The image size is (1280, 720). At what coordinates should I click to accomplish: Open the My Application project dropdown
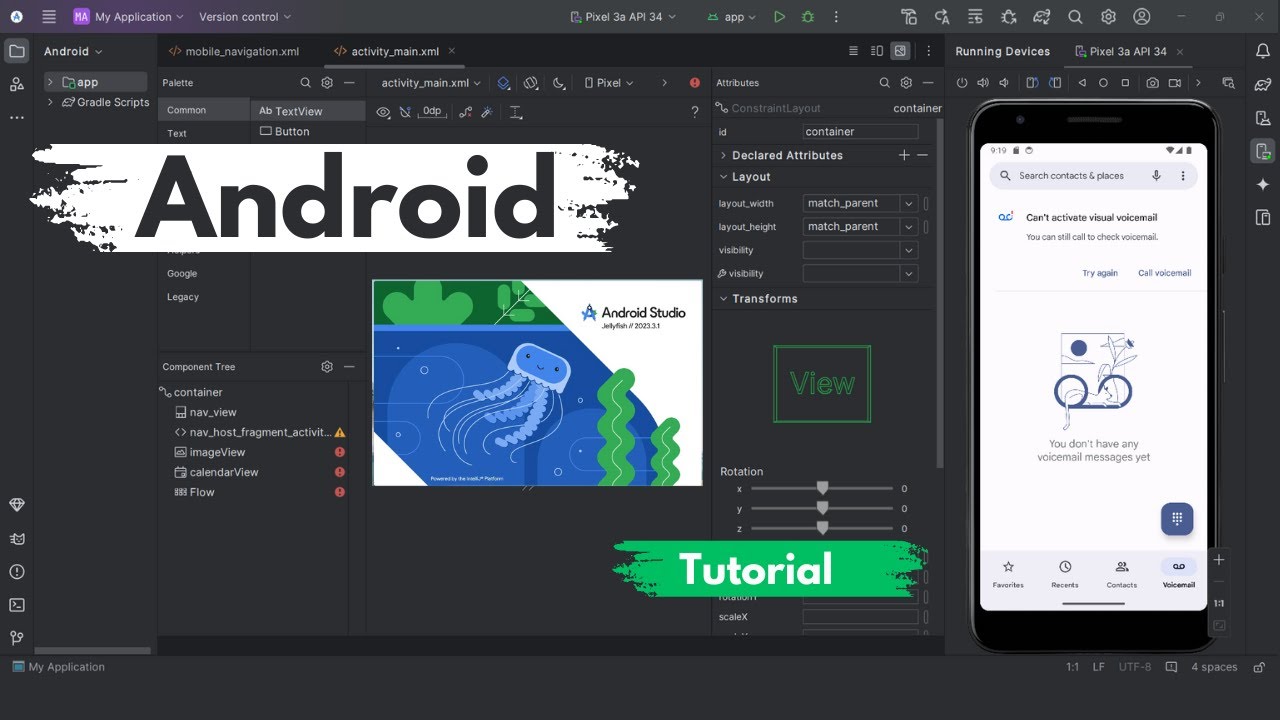(129, 17)
